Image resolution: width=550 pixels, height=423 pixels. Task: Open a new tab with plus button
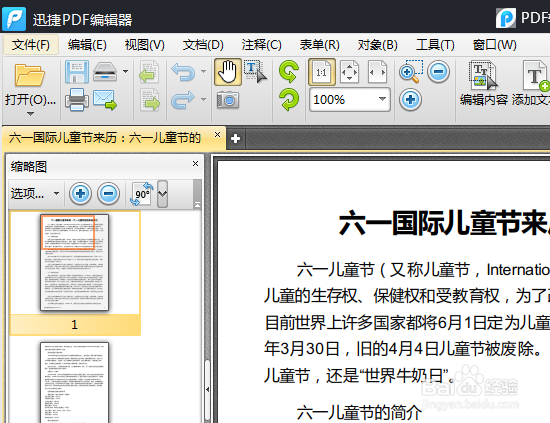[x=235, y=139]
